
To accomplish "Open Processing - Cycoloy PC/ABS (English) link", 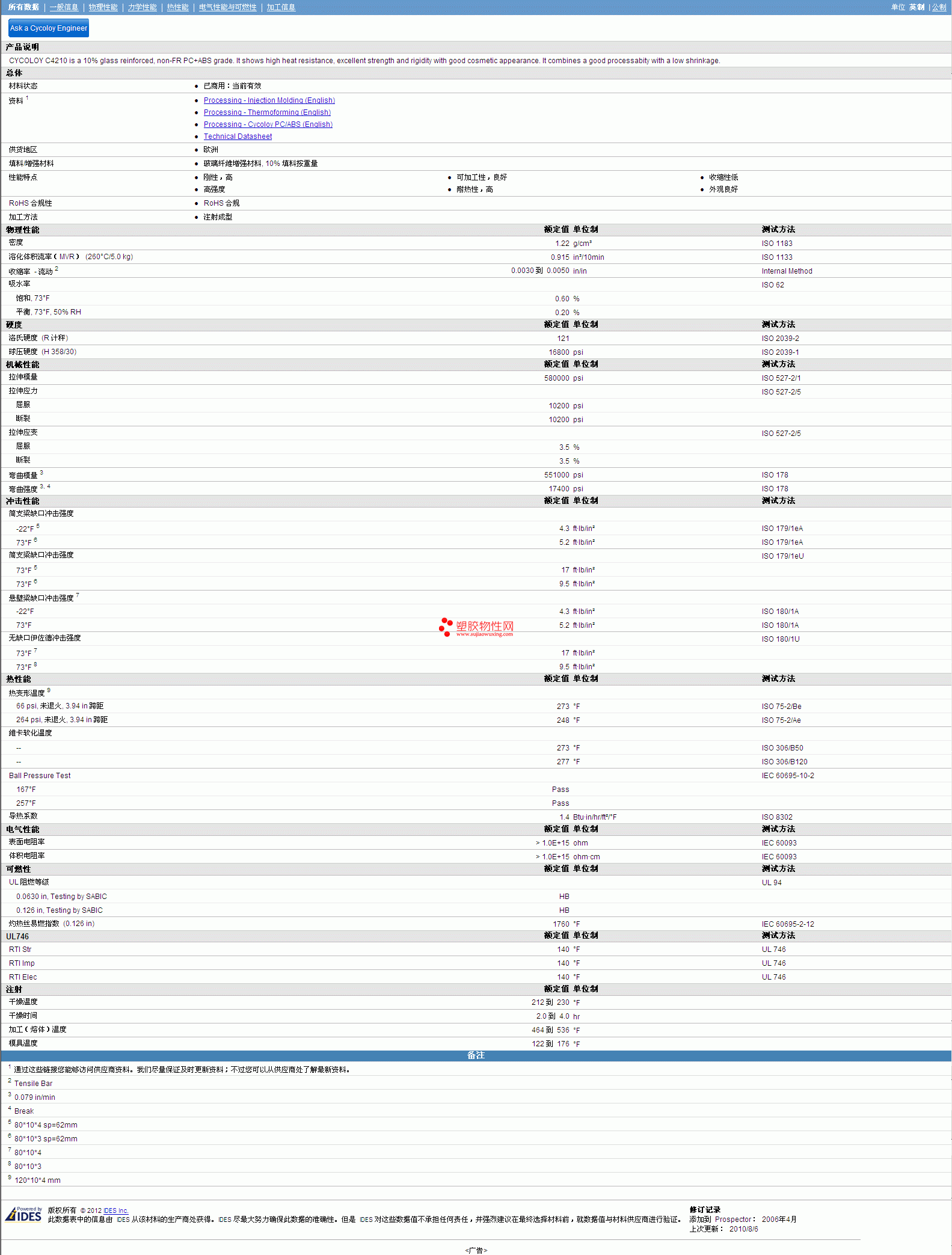I will click(x=268, y=124).
